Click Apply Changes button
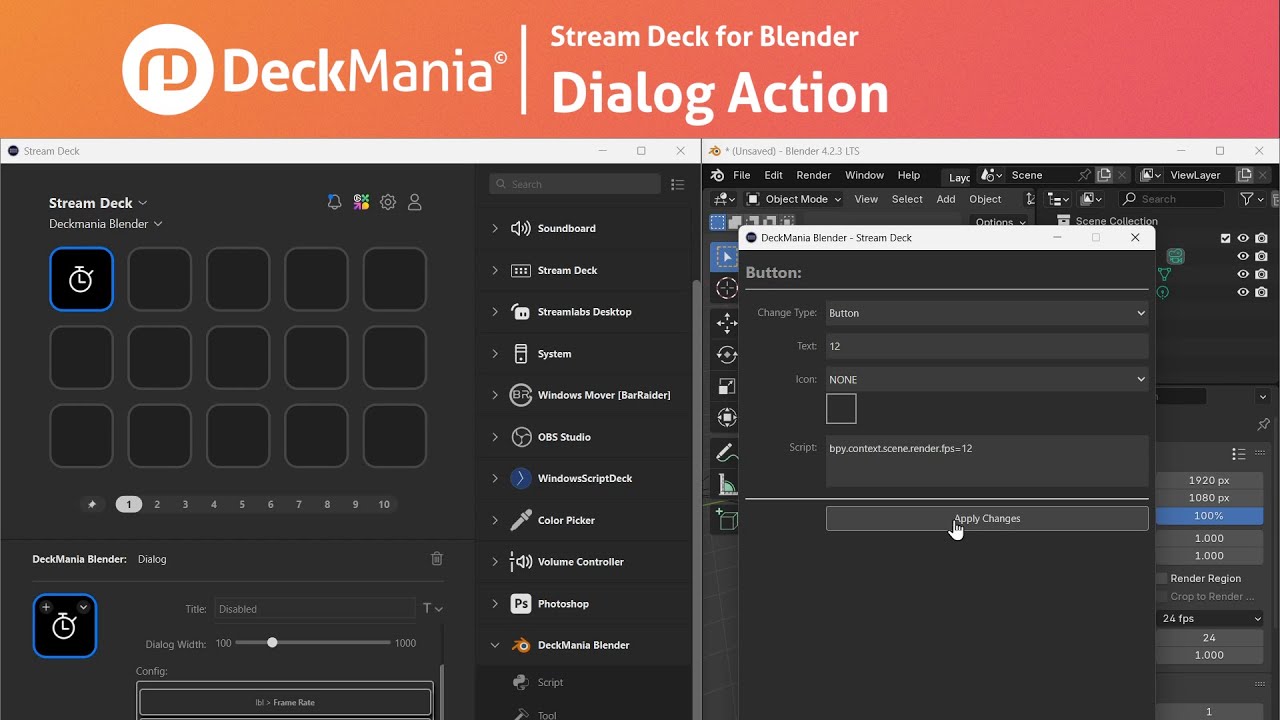Screen dimensions: 1280x720 (987, 518)
